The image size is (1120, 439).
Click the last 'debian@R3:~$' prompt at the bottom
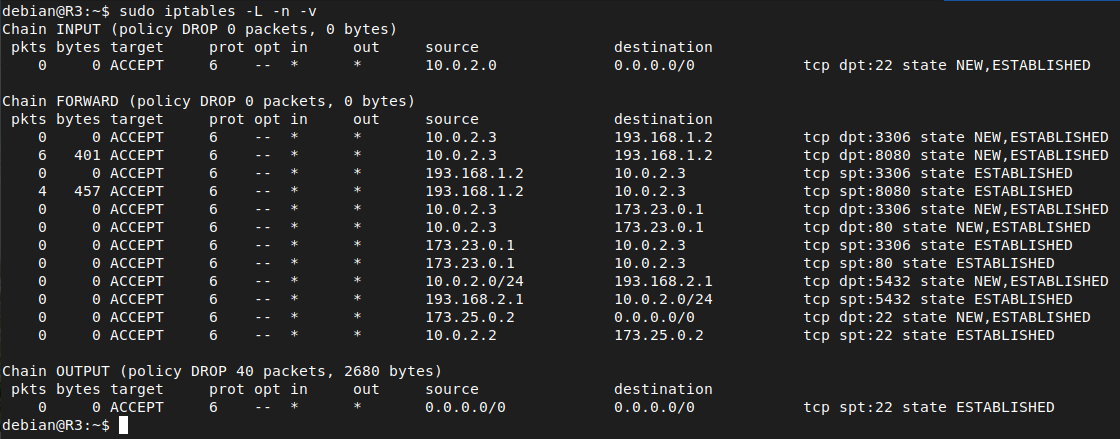[56, 425]
